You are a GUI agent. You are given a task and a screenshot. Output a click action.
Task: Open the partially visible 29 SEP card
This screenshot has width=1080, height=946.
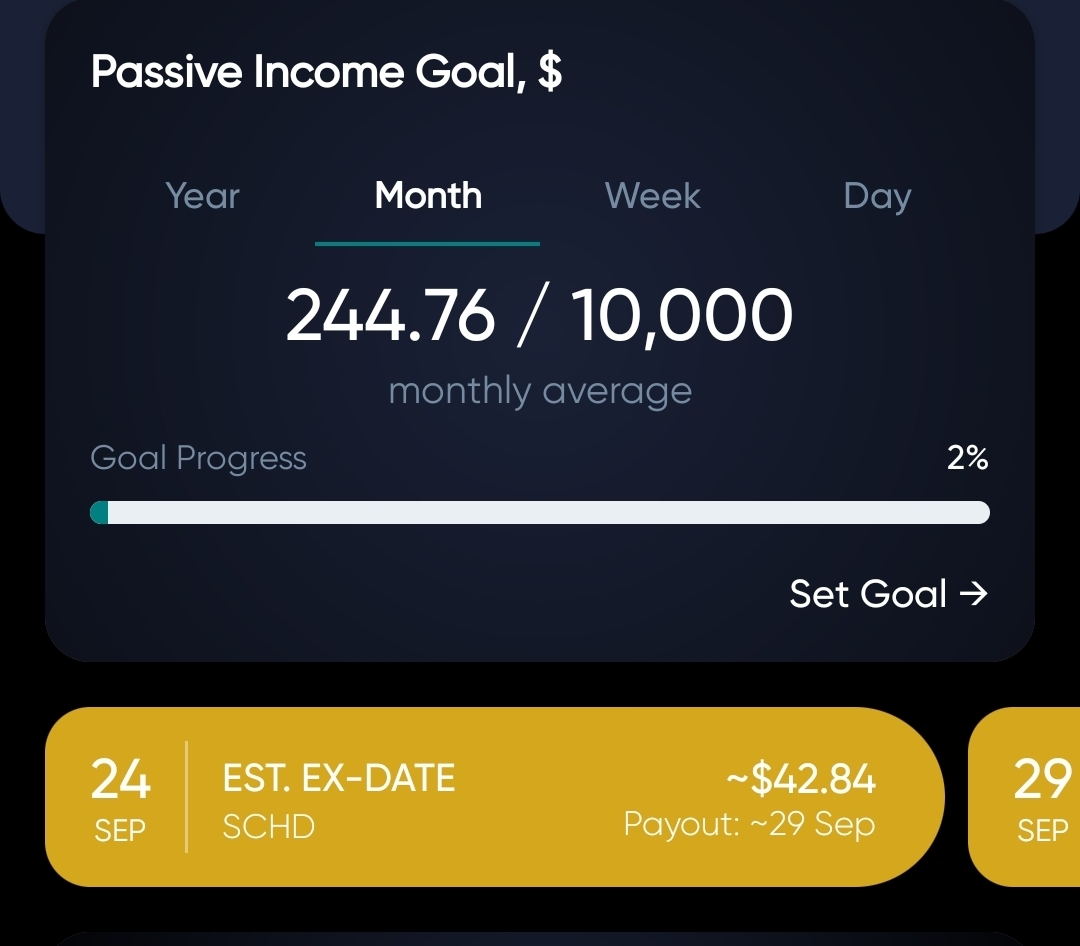(1024, 797)
